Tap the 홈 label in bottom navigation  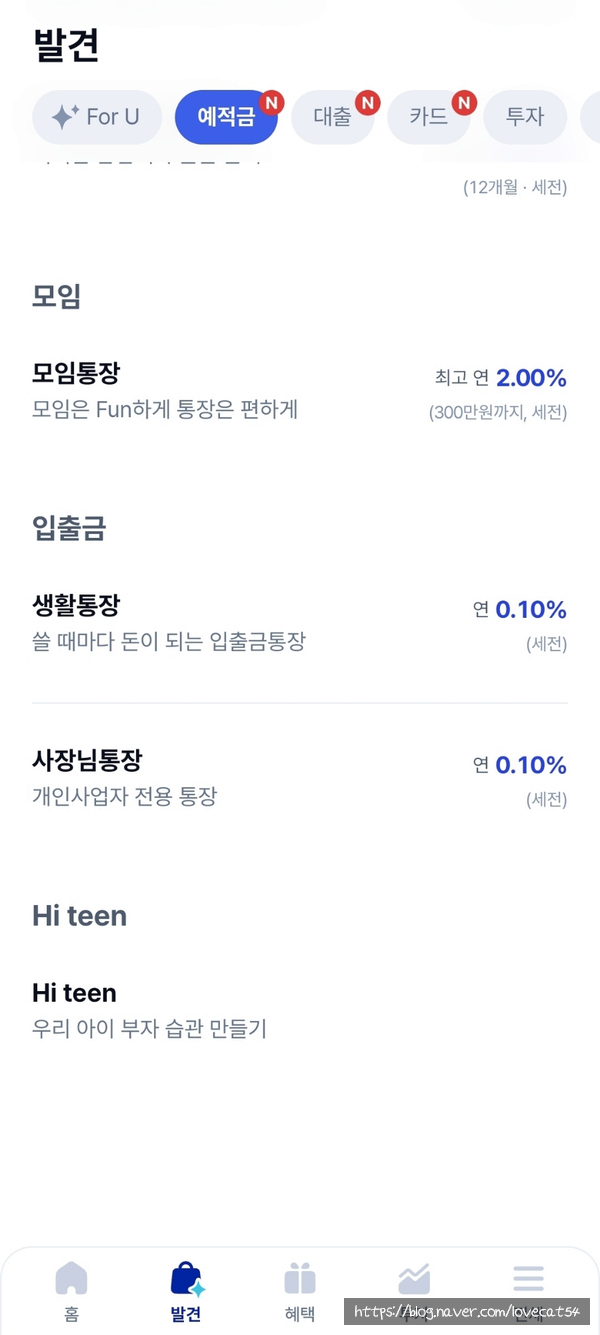tap(71, 1314)
